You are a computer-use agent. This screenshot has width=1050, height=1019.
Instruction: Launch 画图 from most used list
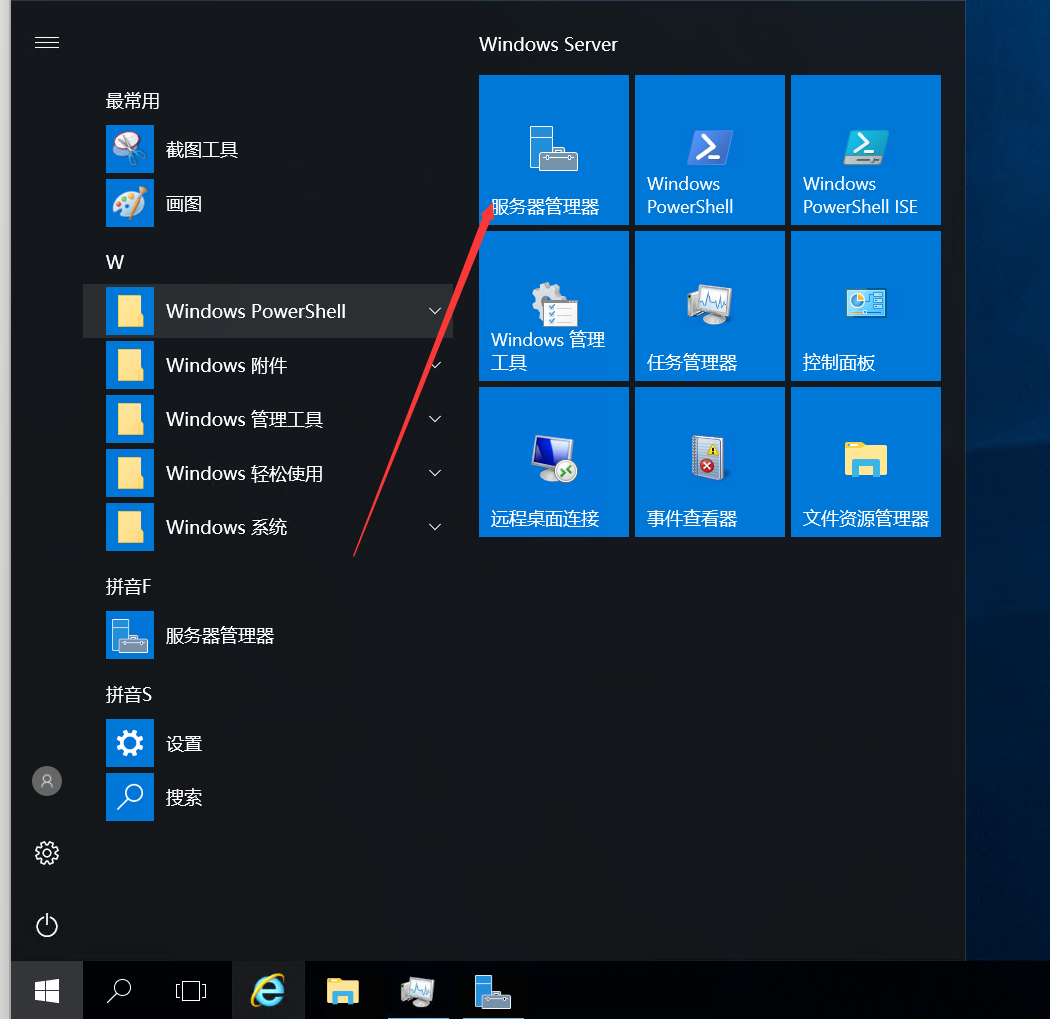pyautogui.click(x=183, y=204)
